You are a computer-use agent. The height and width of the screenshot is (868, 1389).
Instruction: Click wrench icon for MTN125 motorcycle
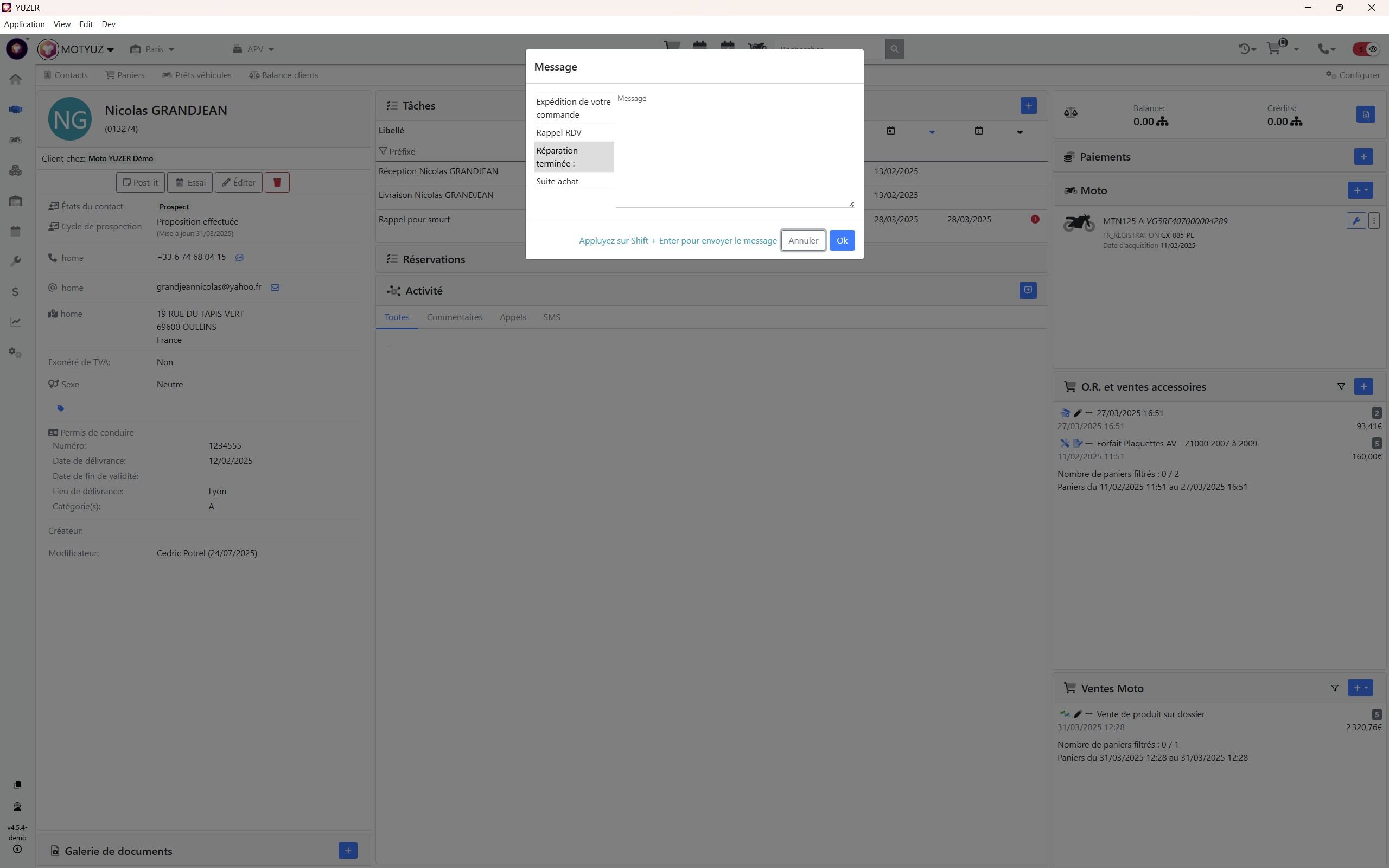[x=1356, y=221]
